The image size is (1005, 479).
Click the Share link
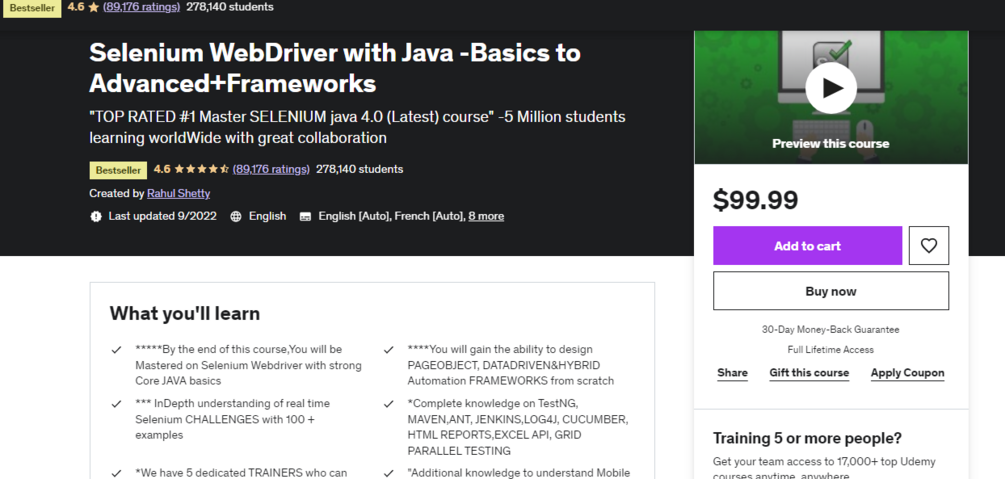732,373
